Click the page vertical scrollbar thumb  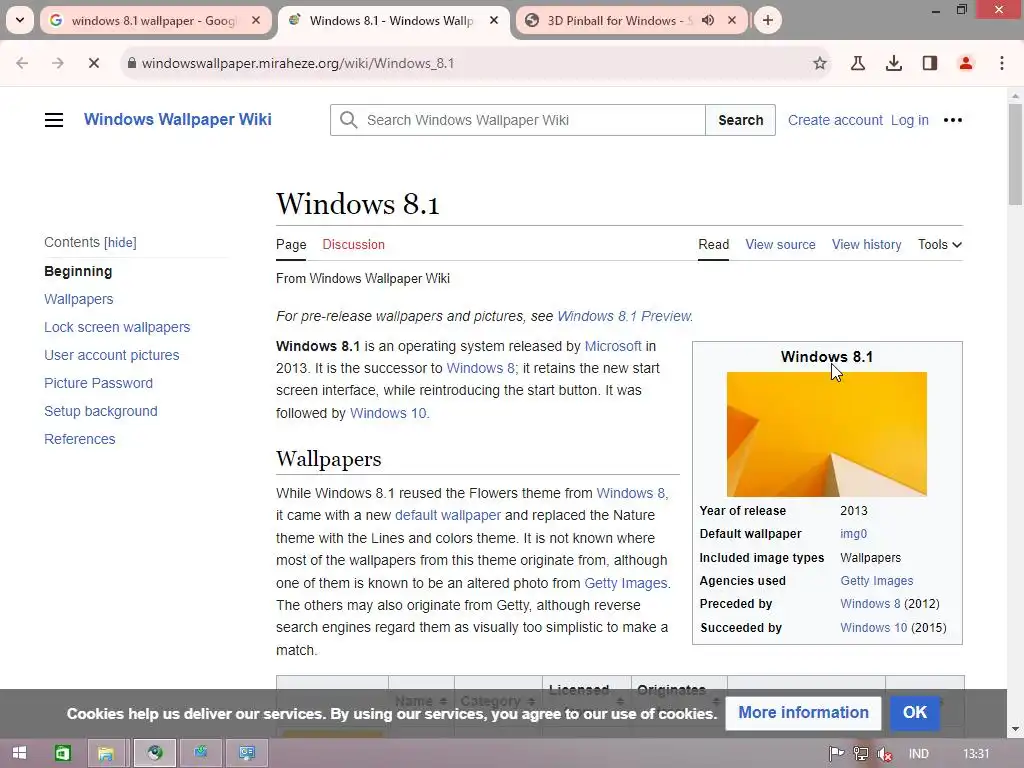tap(1015, 155)
